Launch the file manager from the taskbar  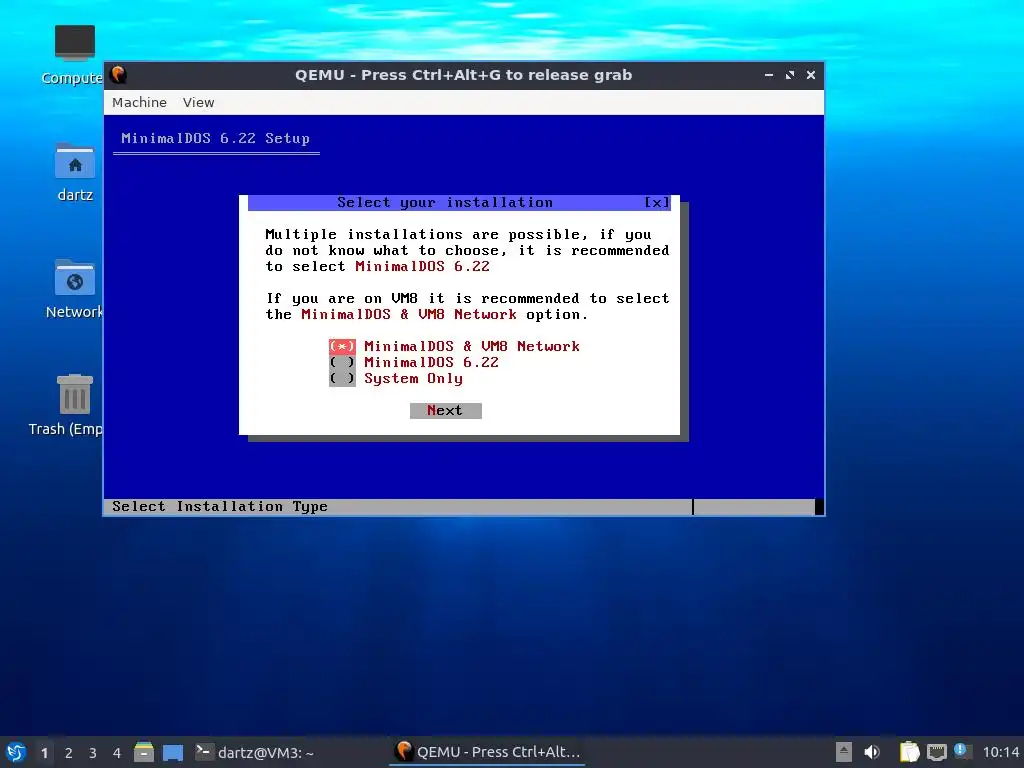[144, 752]
